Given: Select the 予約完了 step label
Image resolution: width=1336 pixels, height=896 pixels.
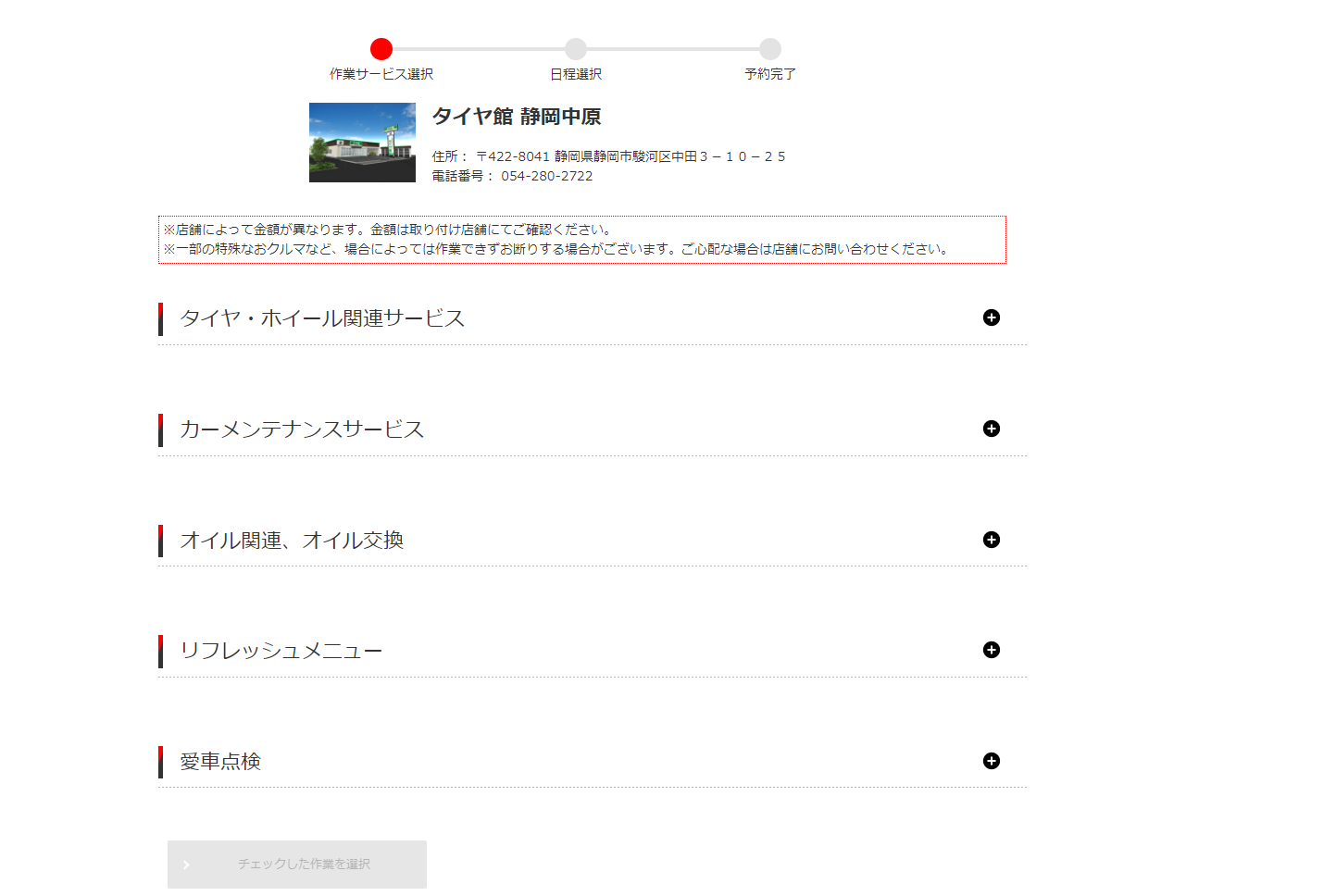Looking at the screenshot, I should 770,74.
